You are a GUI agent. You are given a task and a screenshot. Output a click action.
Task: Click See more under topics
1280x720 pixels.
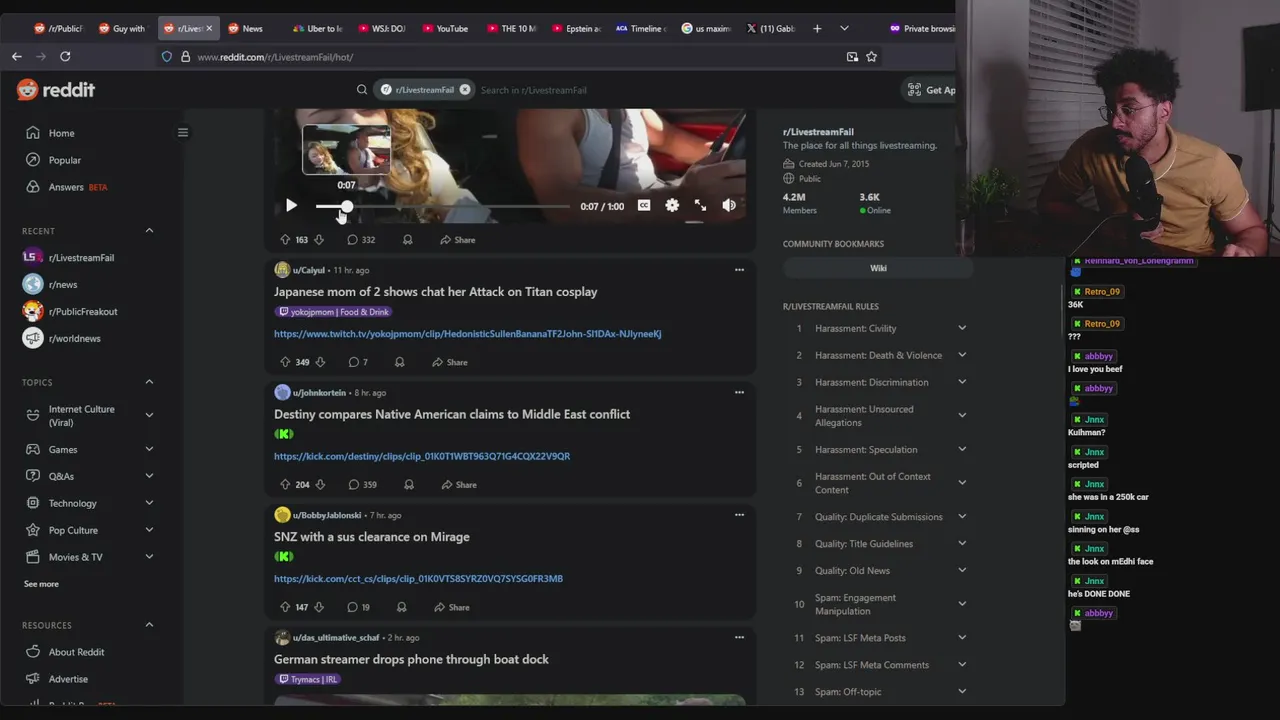(41, 584)
